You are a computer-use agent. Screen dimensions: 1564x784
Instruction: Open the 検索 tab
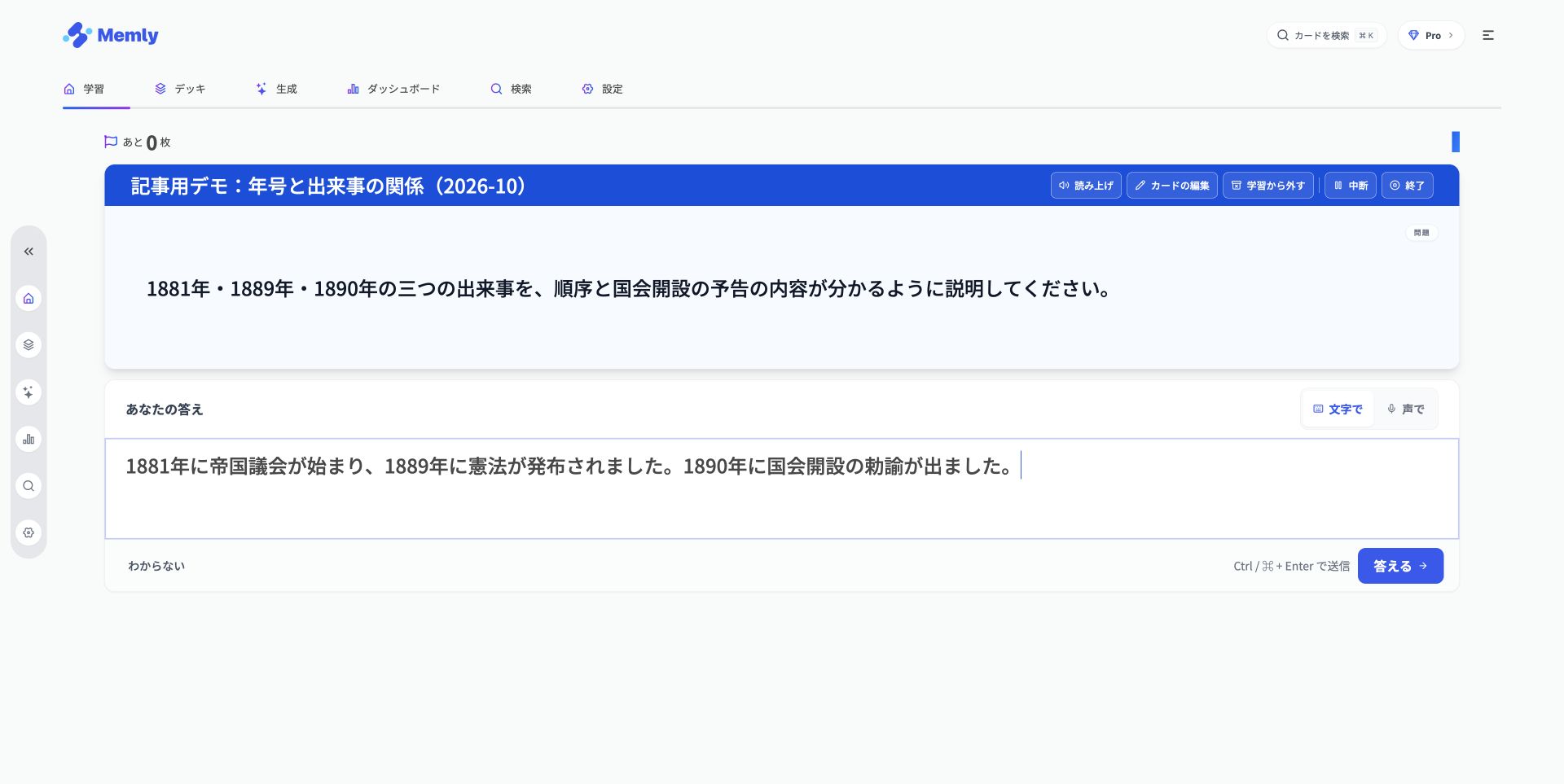click(511, 89)
